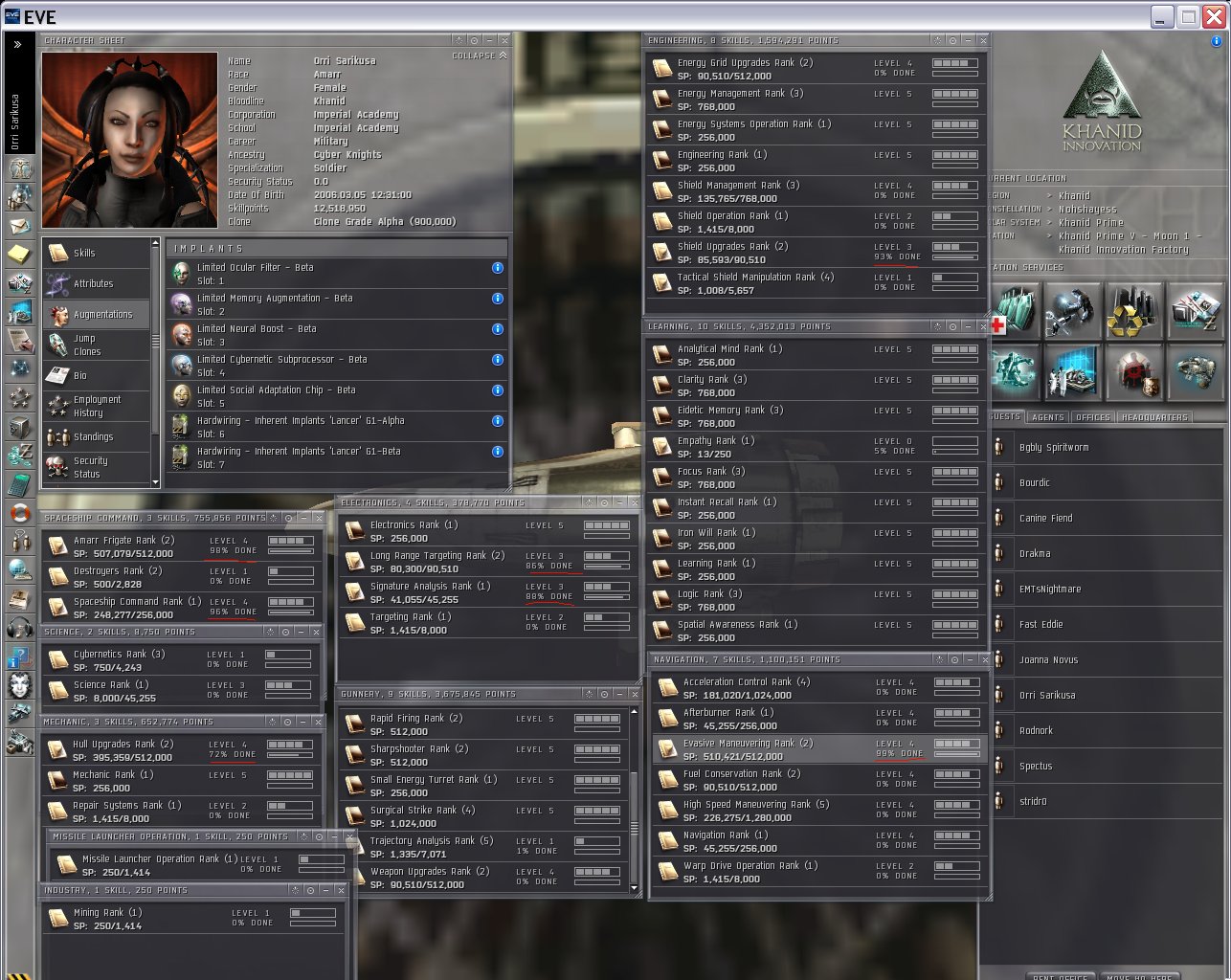Open the bounty office target icon
The height and width of the screenshot is (980, 1231).
click(x=1134, y=371)
